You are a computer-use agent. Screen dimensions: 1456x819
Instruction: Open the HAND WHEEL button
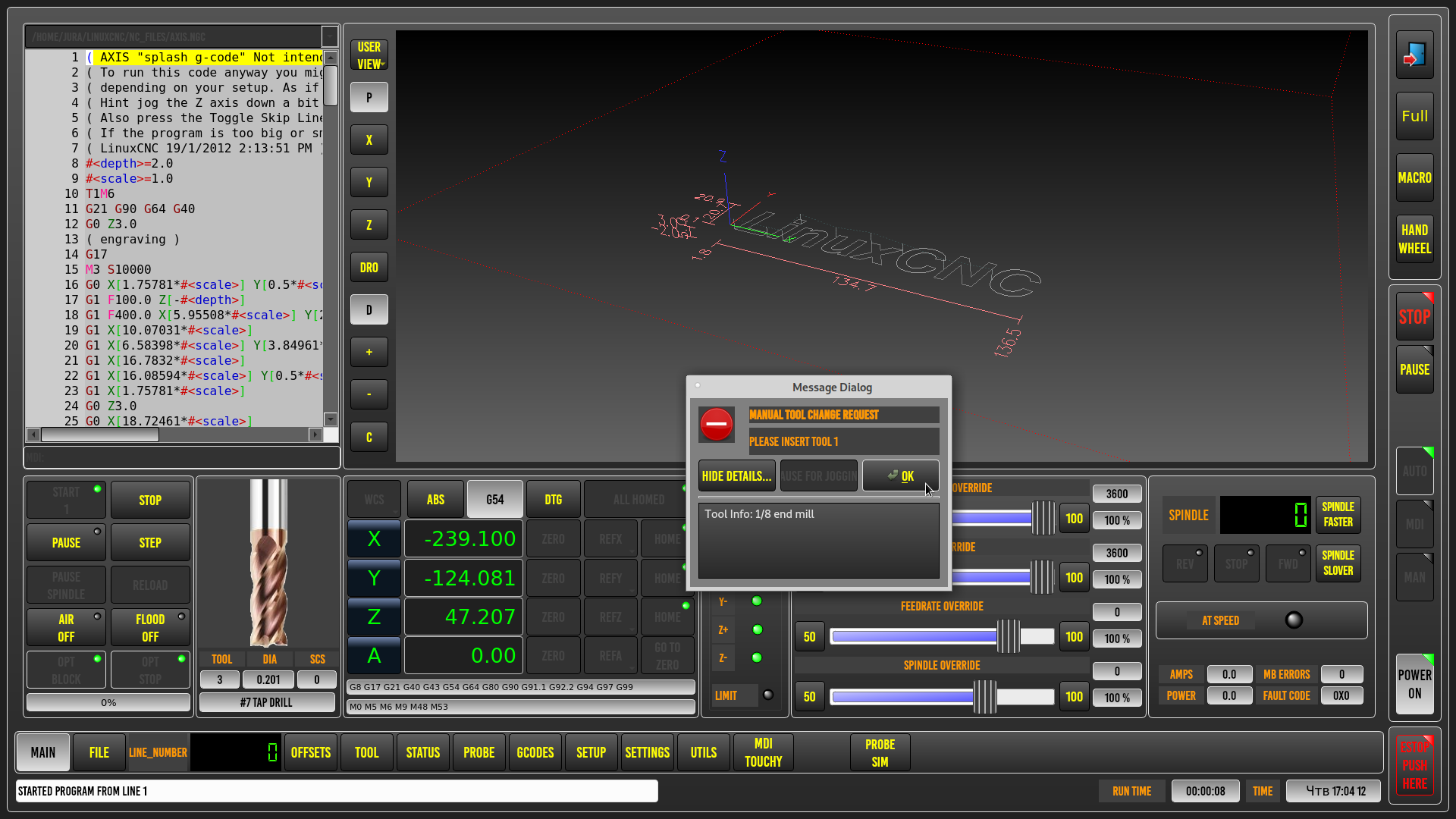tap(1414, 239)
